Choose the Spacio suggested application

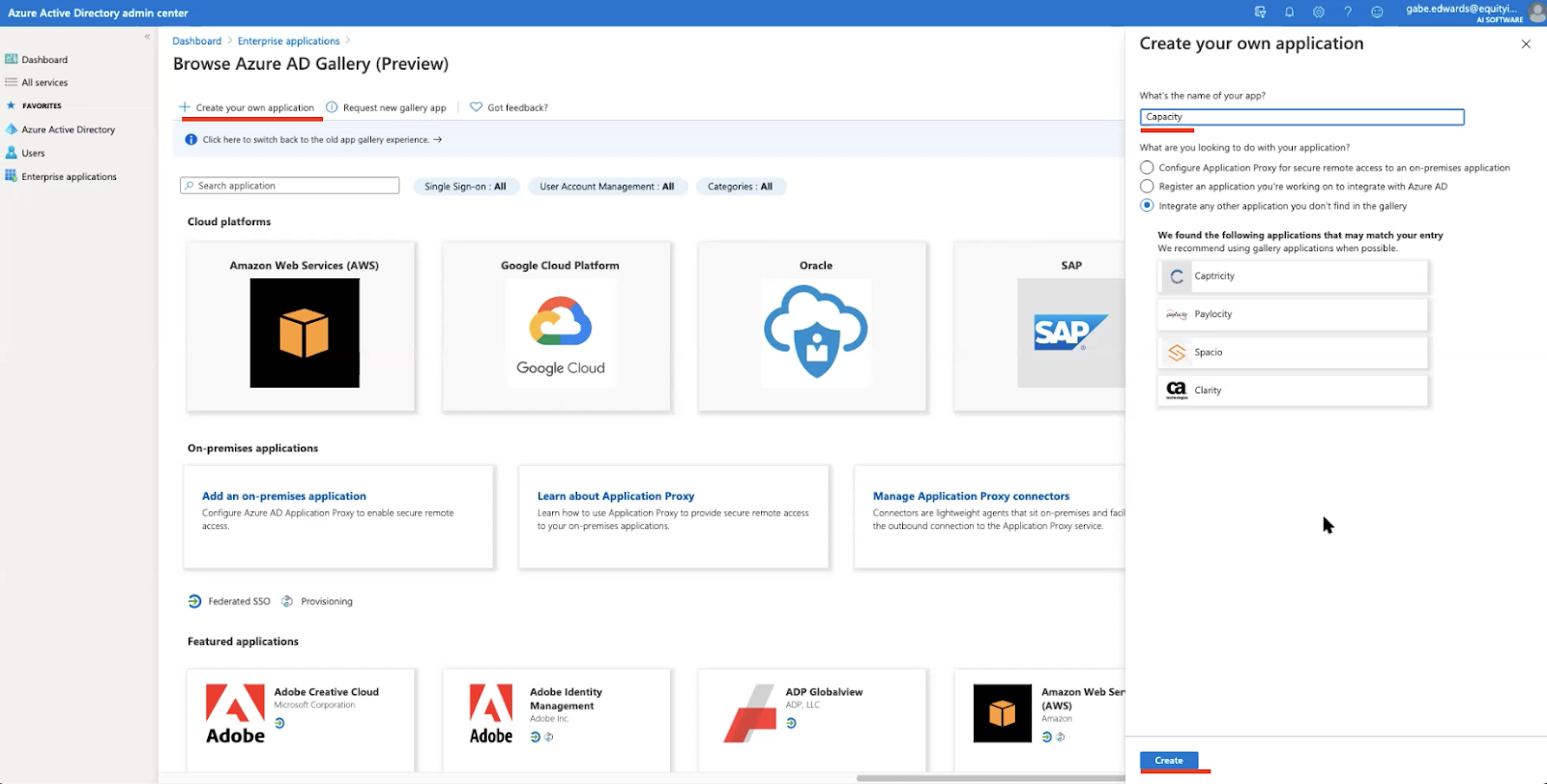pos(1293,353)
